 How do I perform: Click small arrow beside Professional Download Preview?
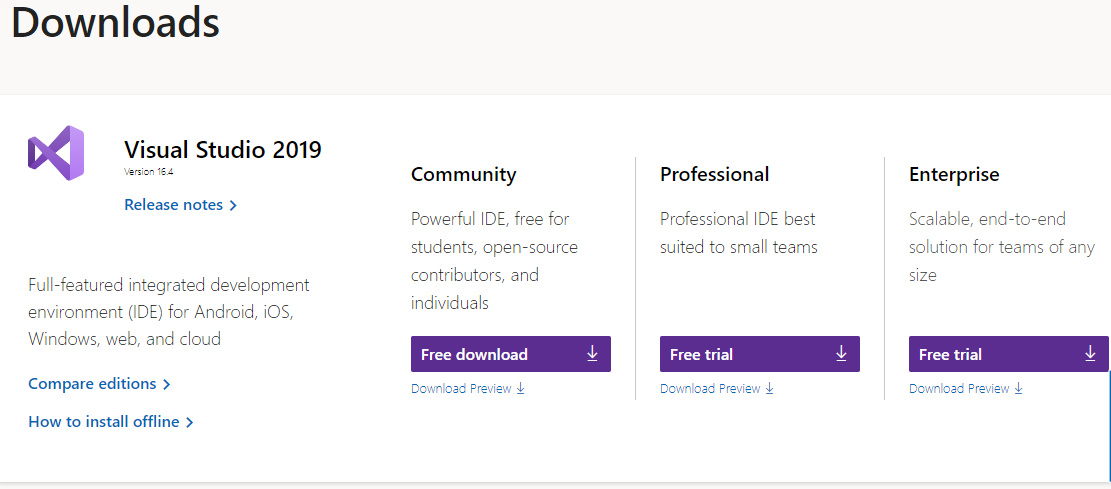click(x=769, y=388)
